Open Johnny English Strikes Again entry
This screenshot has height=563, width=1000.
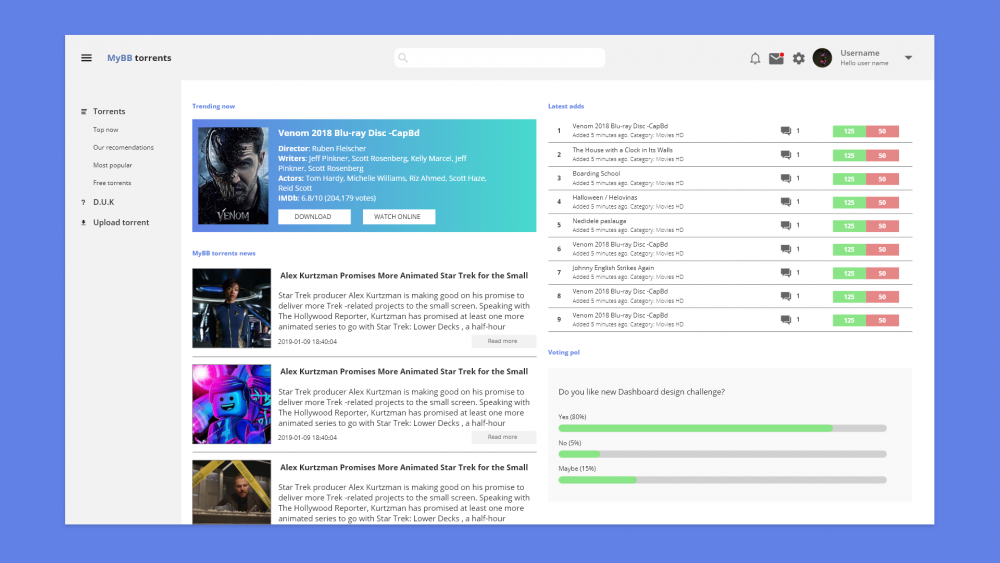point(613,268)
